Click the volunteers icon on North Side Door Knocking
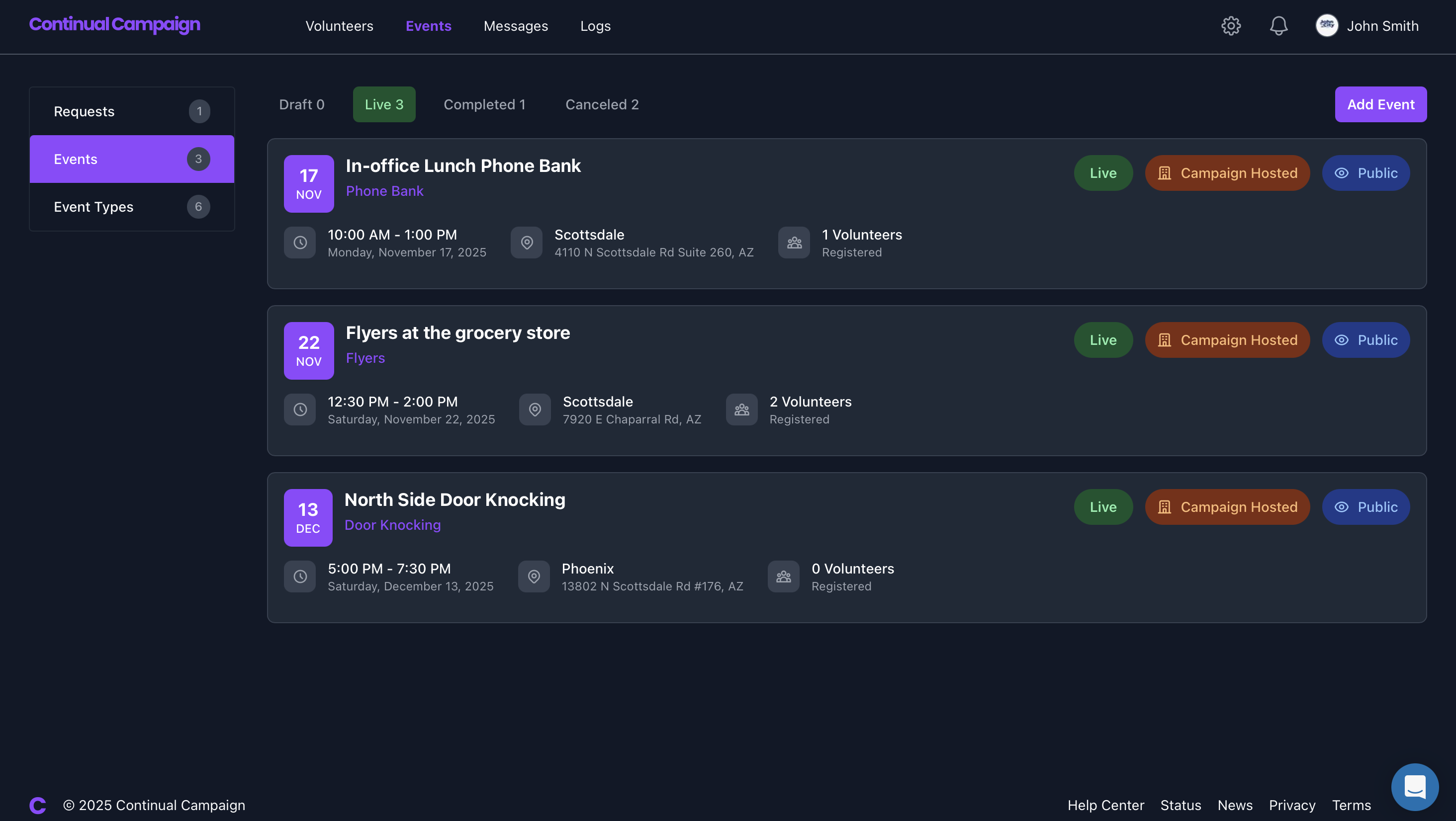This screenshot has width=1456, height=821. (x=783, y=576)
